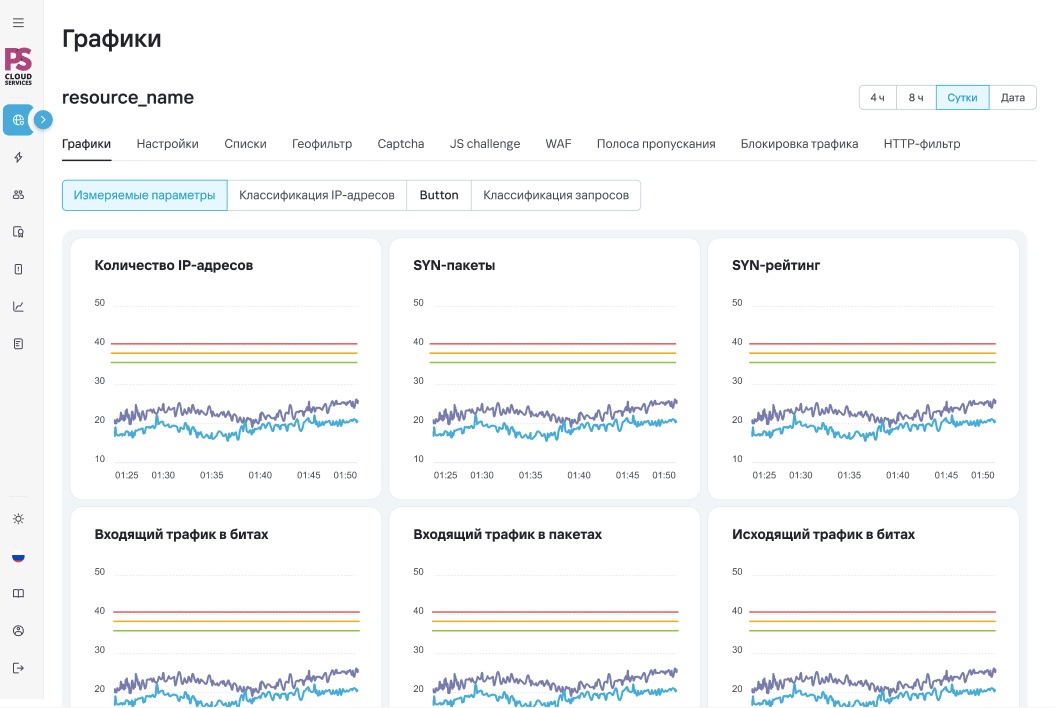Switch to the Геофильтр tab
The image size is (1055, 708).
tap(322, 143)
